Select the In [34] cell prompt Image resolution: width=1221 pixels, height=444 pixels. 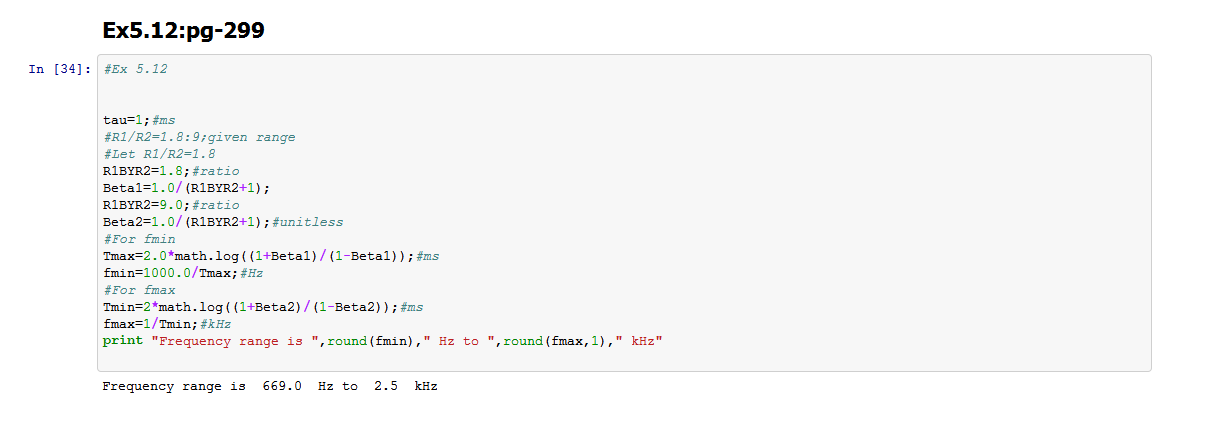tap(60, 70)
